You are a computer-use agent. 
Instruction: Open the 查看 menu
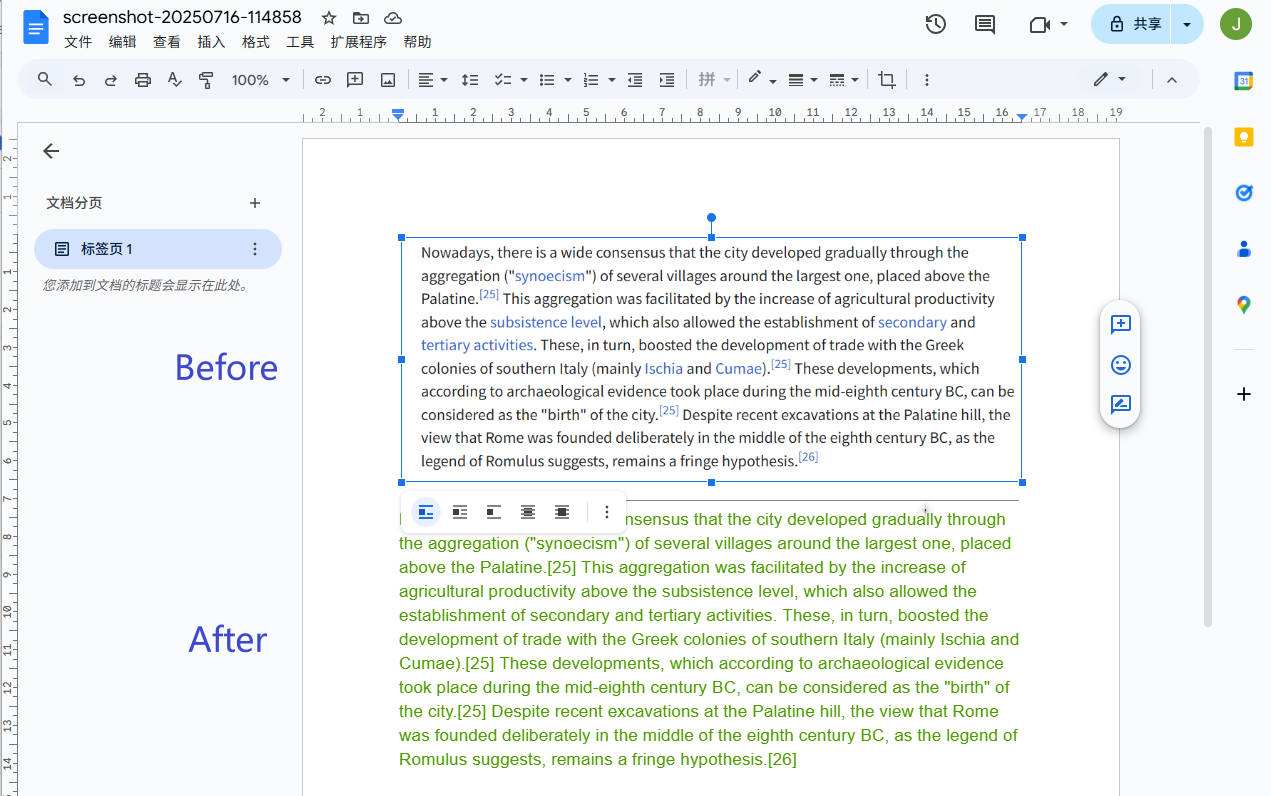coord(167,42)
